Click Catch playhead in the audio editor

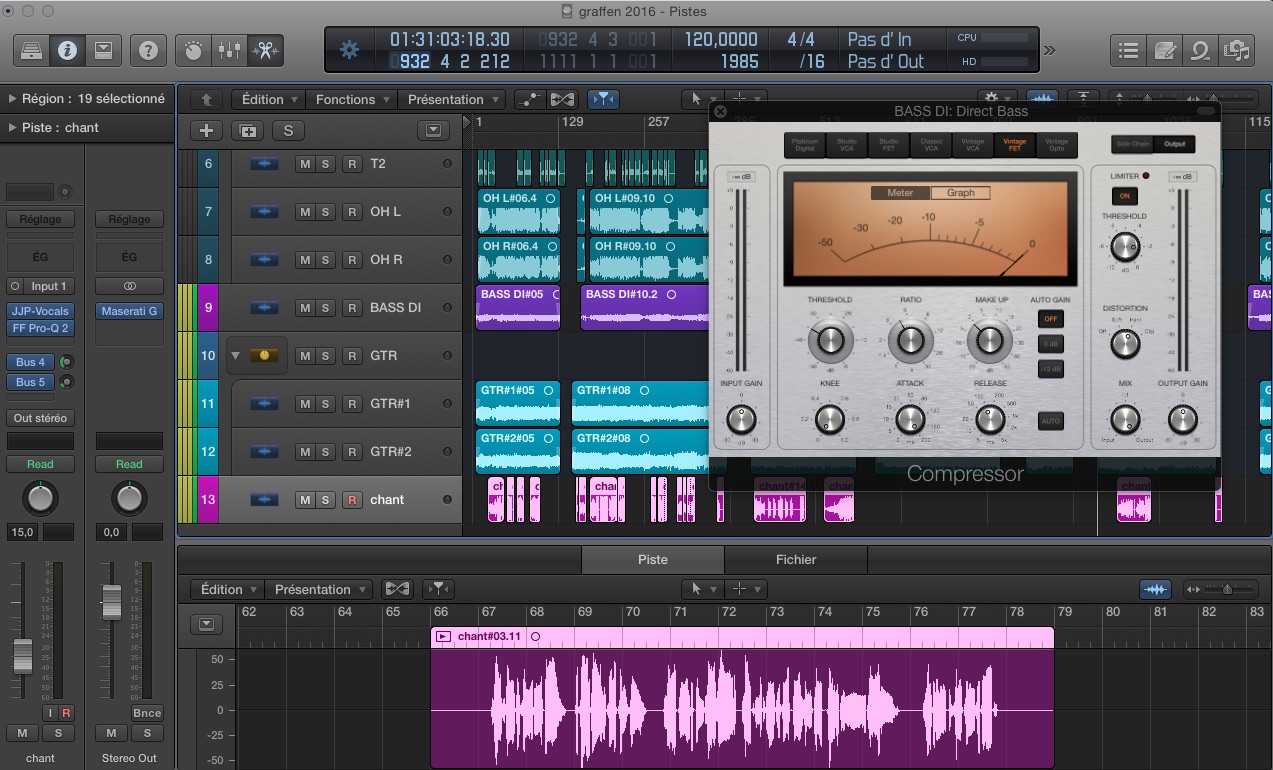(438, 589)
